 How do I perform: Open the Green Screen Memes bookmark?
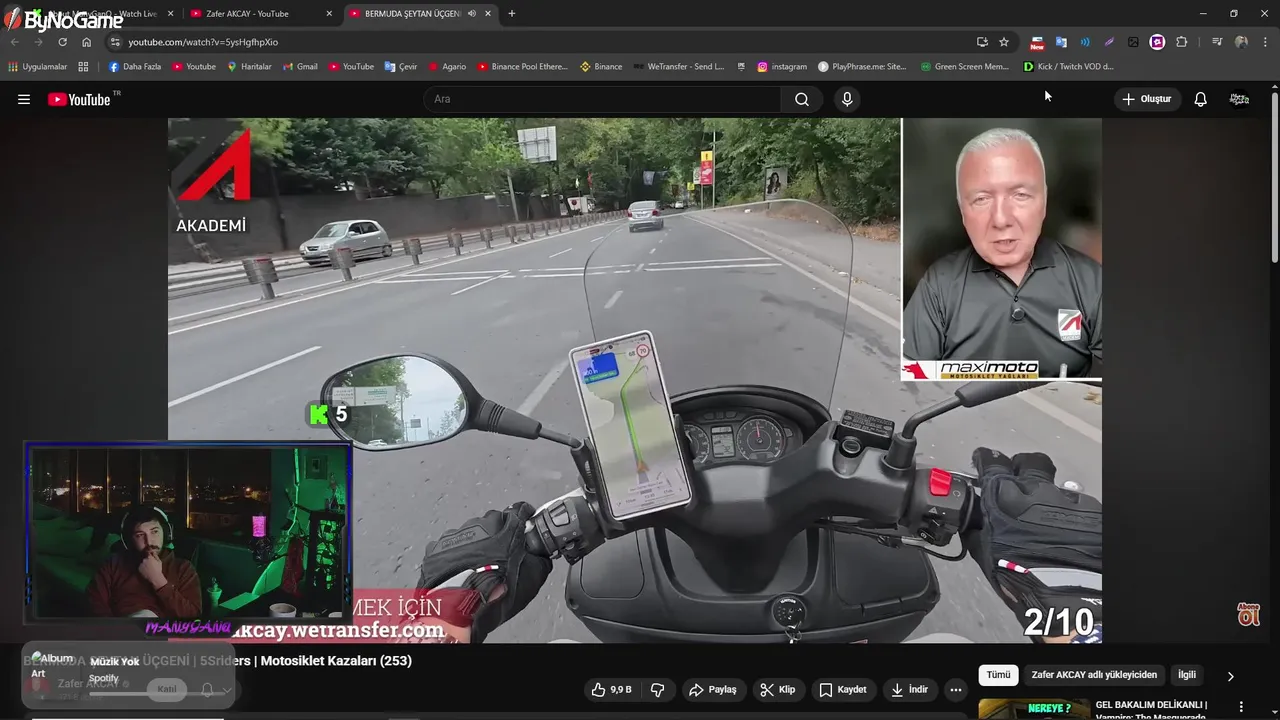pos(965,67)
